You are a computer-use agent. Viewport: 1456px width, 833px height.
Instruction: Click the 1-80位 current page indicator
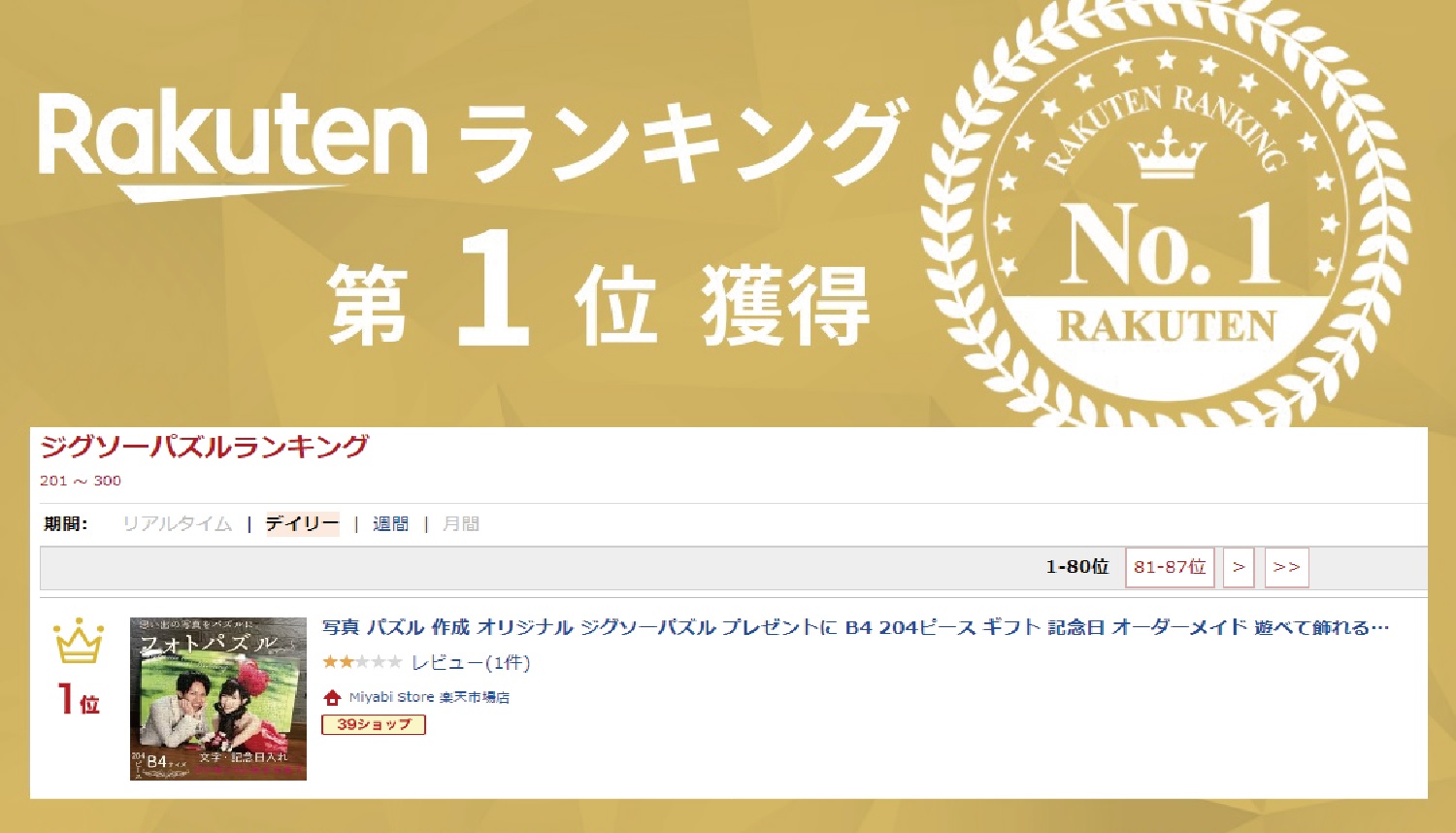1076,567
